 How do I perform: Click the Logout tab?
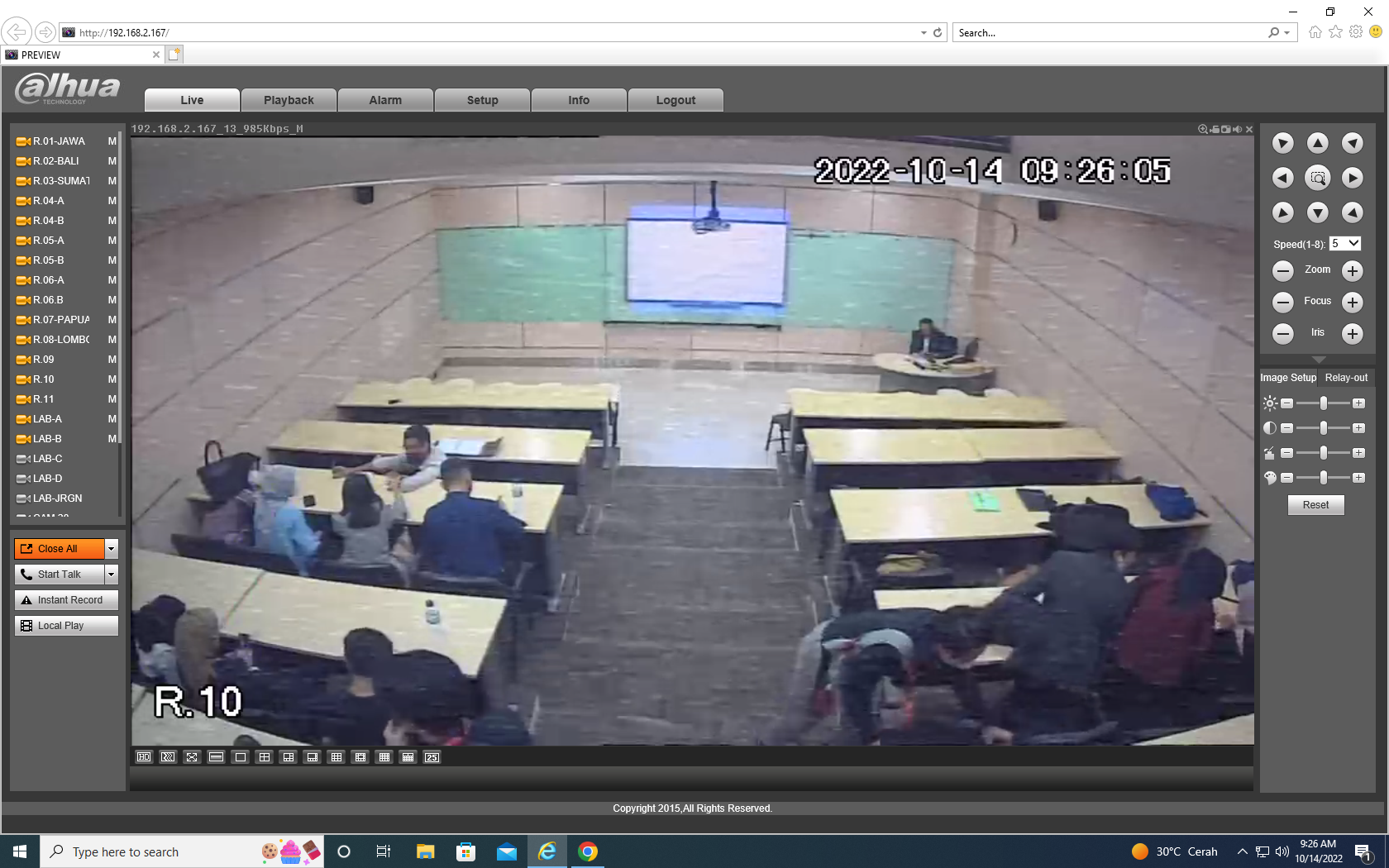tap(675, 100)
